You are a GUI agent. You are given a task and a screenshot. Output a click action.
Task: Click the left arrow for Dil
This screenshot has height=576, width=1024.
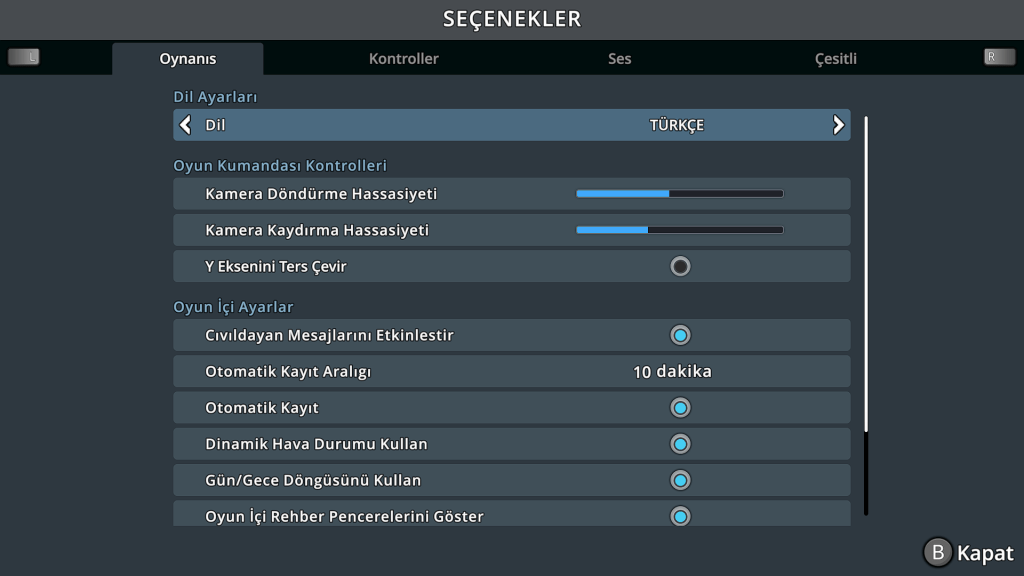[x=185, y=125]
